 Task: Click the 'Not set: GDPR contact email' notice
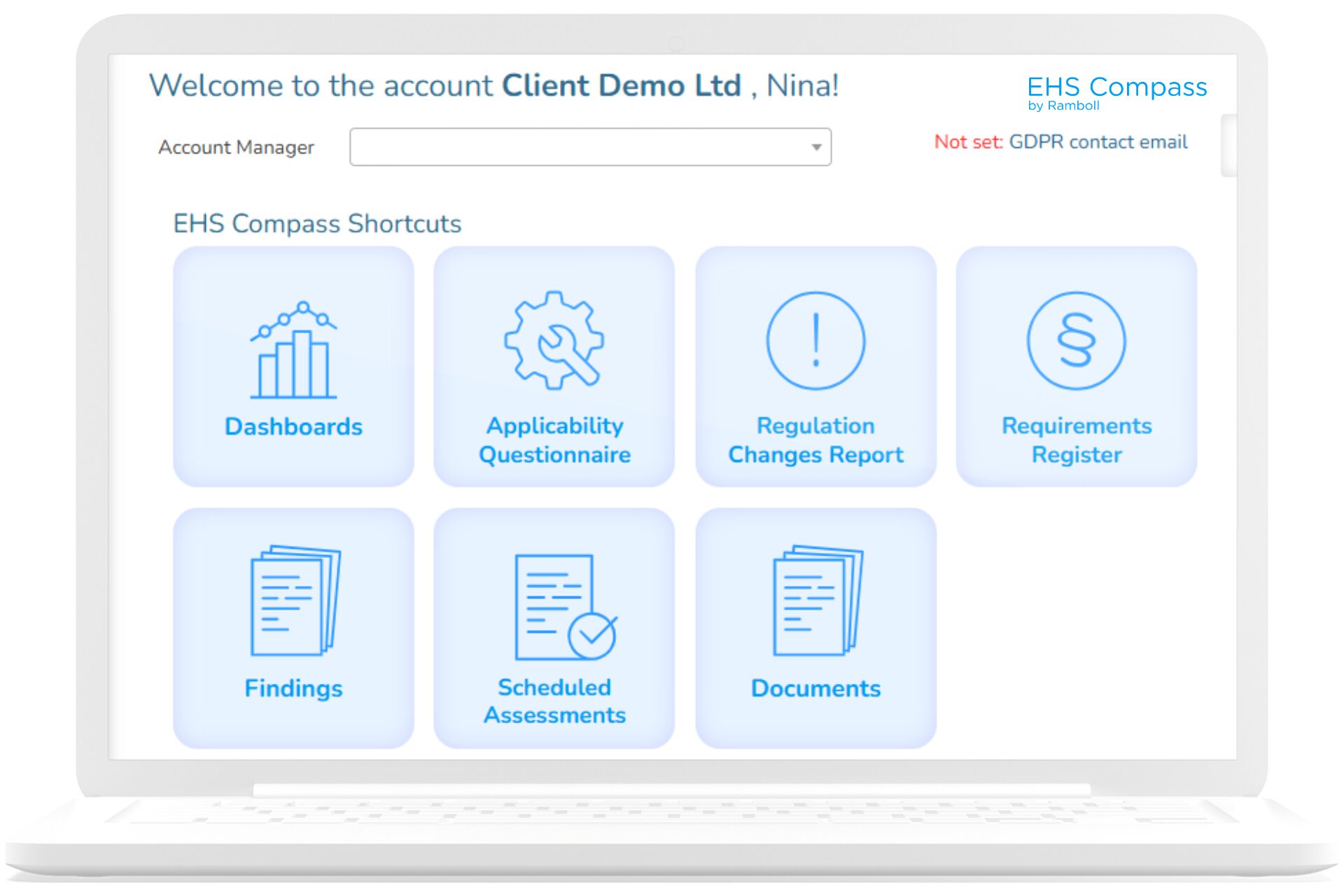click(1060, 142)
